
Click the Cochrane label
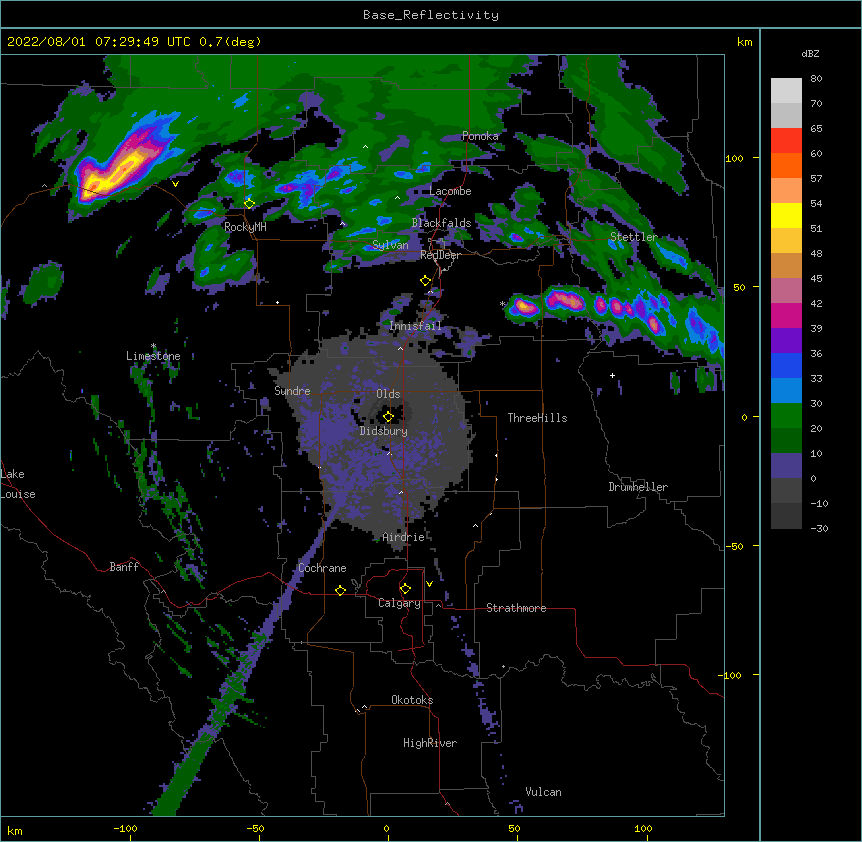click(322, 568)
